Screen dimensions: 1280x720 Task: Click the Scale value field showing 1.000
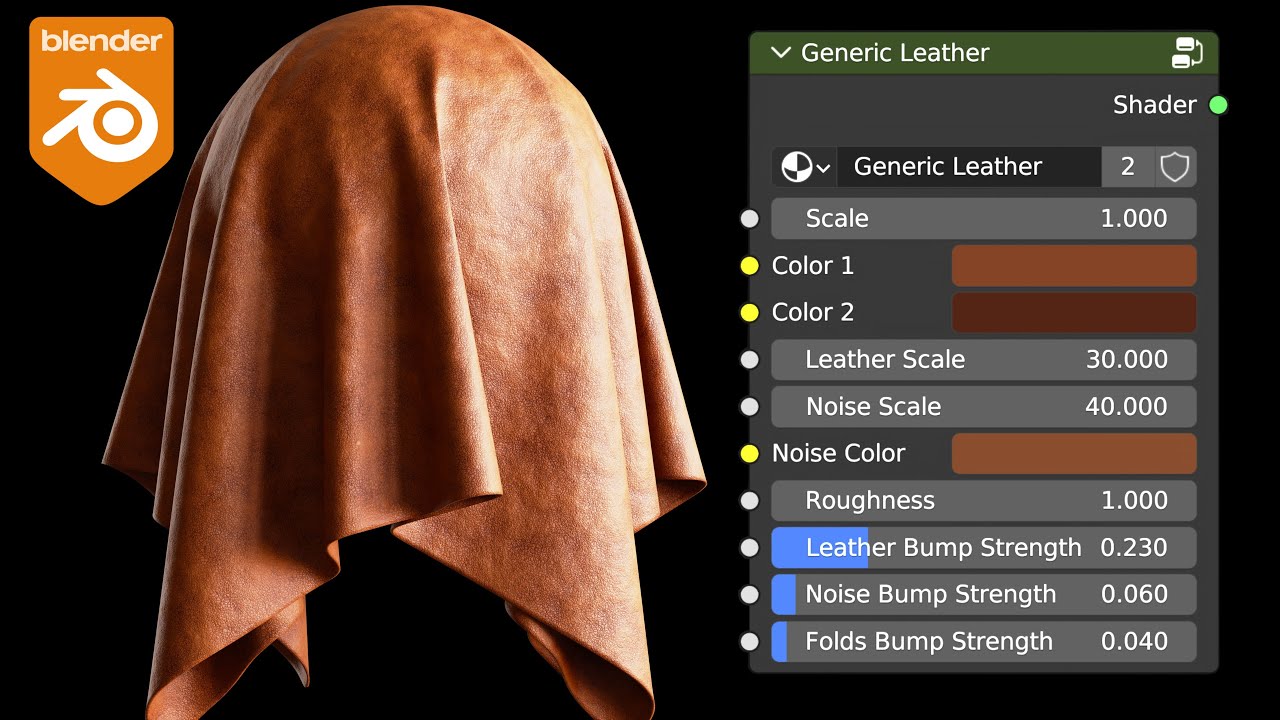pyautogui.click(x=984, y=219)
